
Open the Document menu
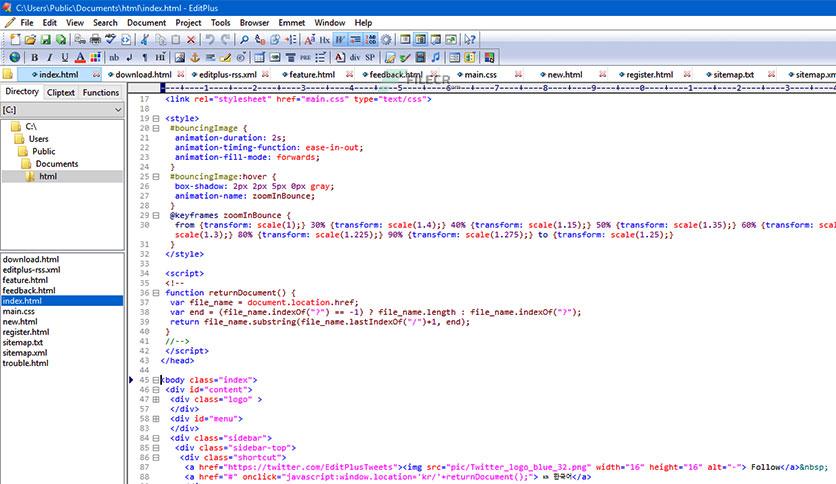147,23
